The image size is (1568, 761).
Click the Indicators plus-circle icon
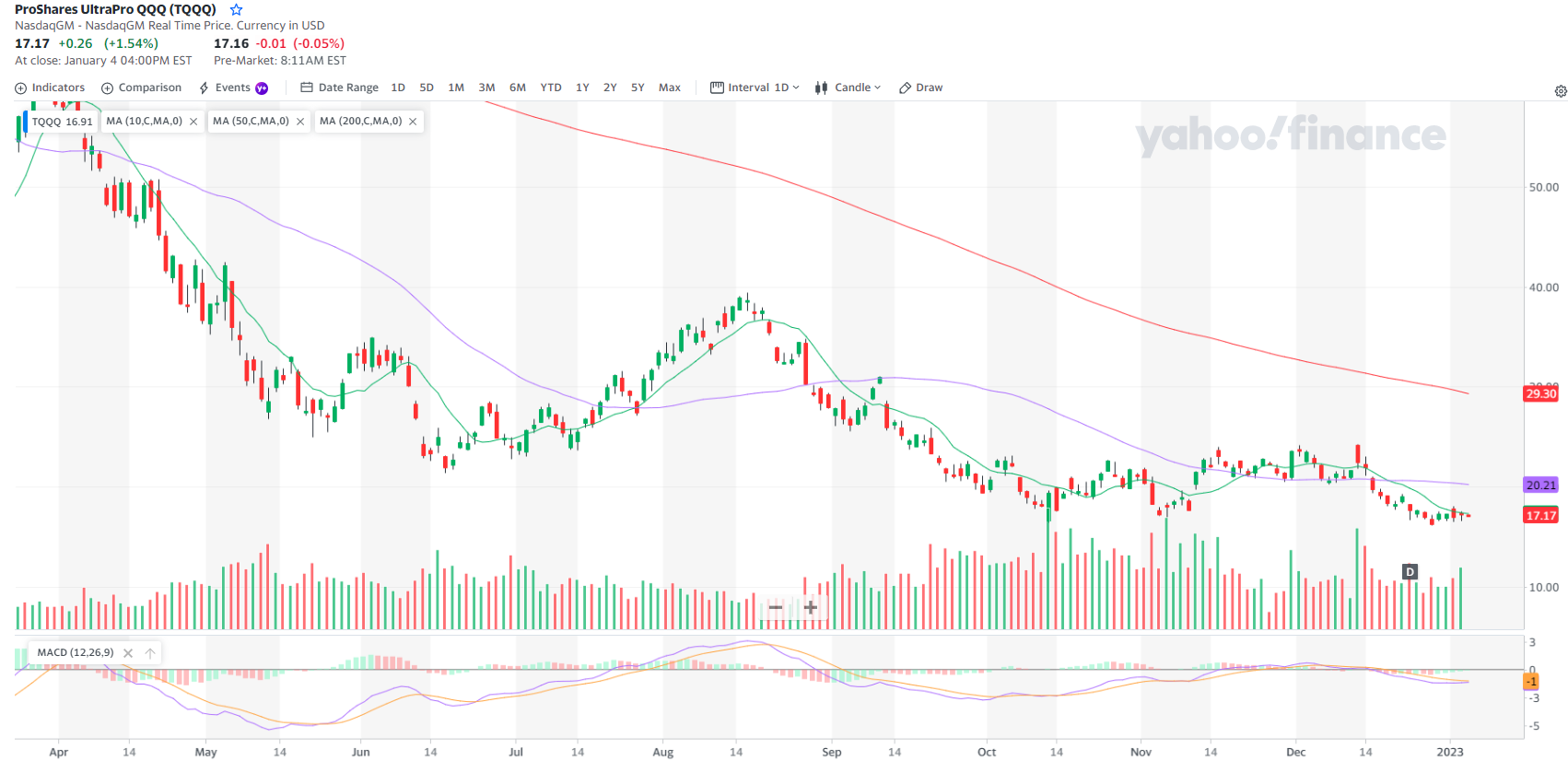[x=20, y=88]
